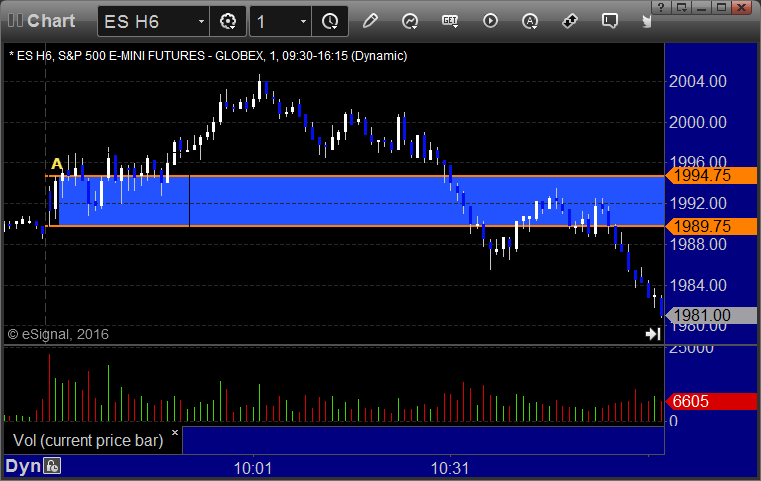Close the Vol study panel with x
Screen dimensions: 761x481
click(175, 432)
